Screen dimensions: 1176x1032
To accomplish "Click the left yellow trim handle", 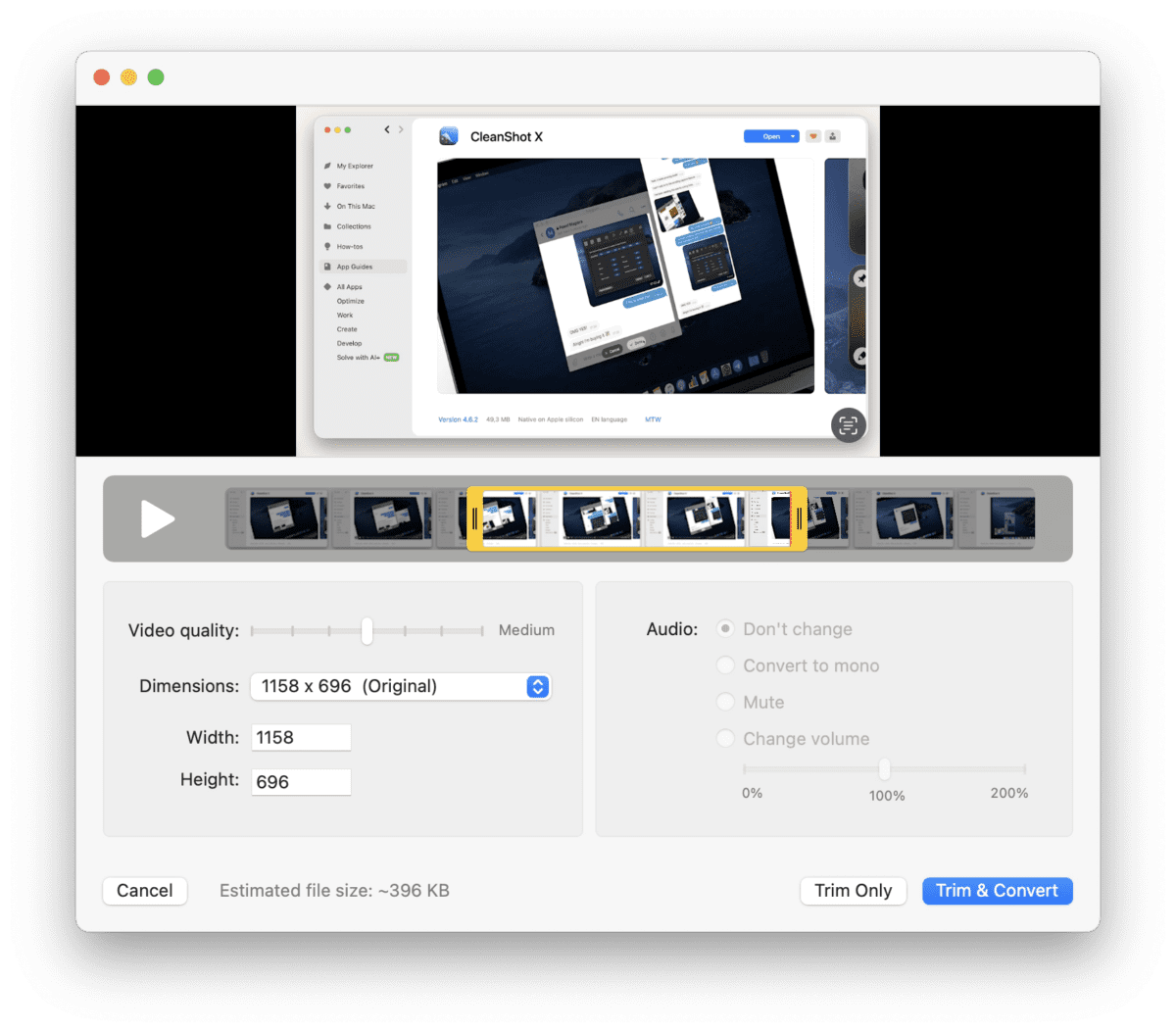I will [x=475, y=518].
